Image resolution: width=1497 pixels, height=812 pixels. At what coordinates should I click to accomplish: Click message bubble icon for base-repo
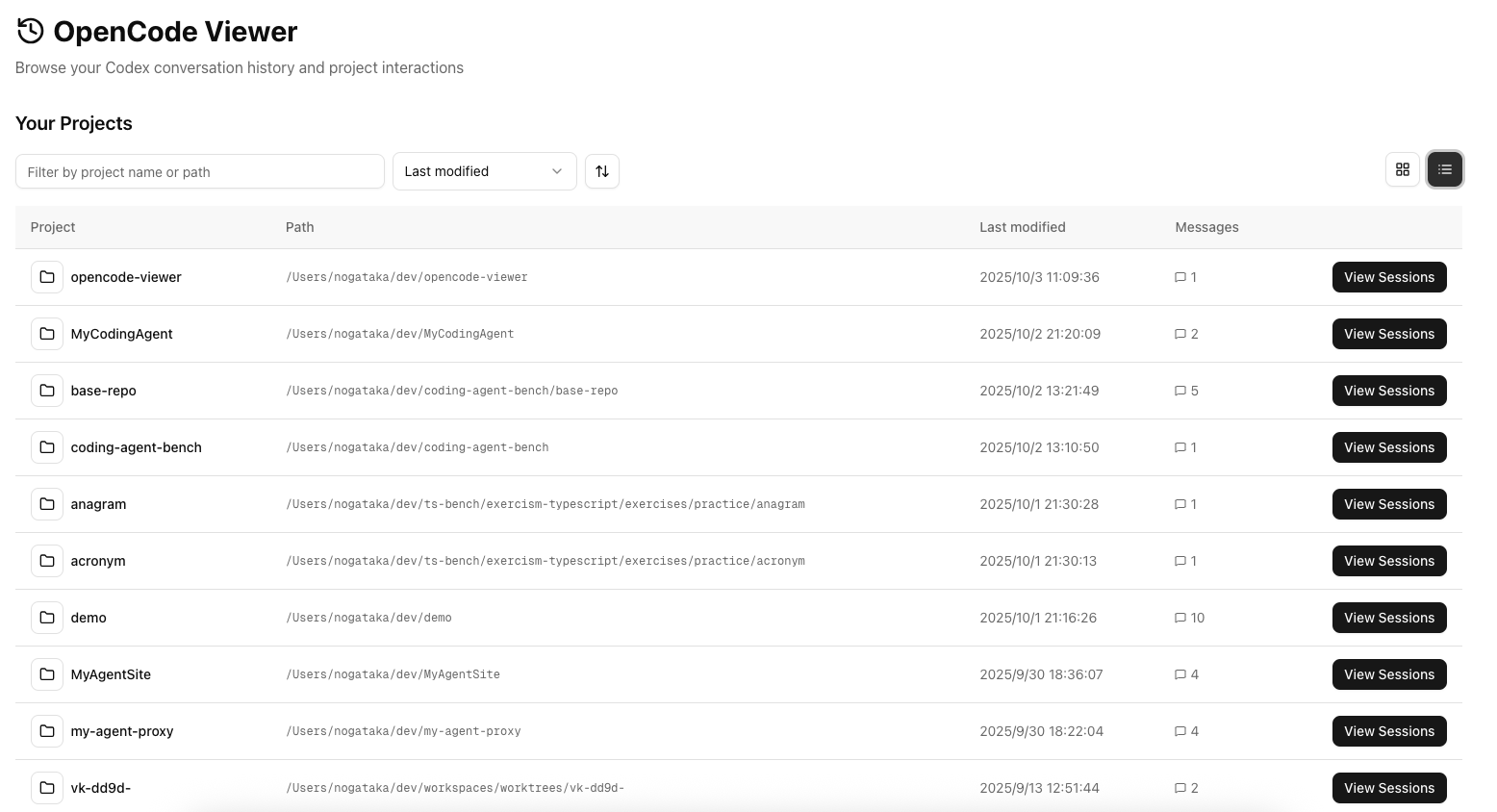[x=1180, y=391]
